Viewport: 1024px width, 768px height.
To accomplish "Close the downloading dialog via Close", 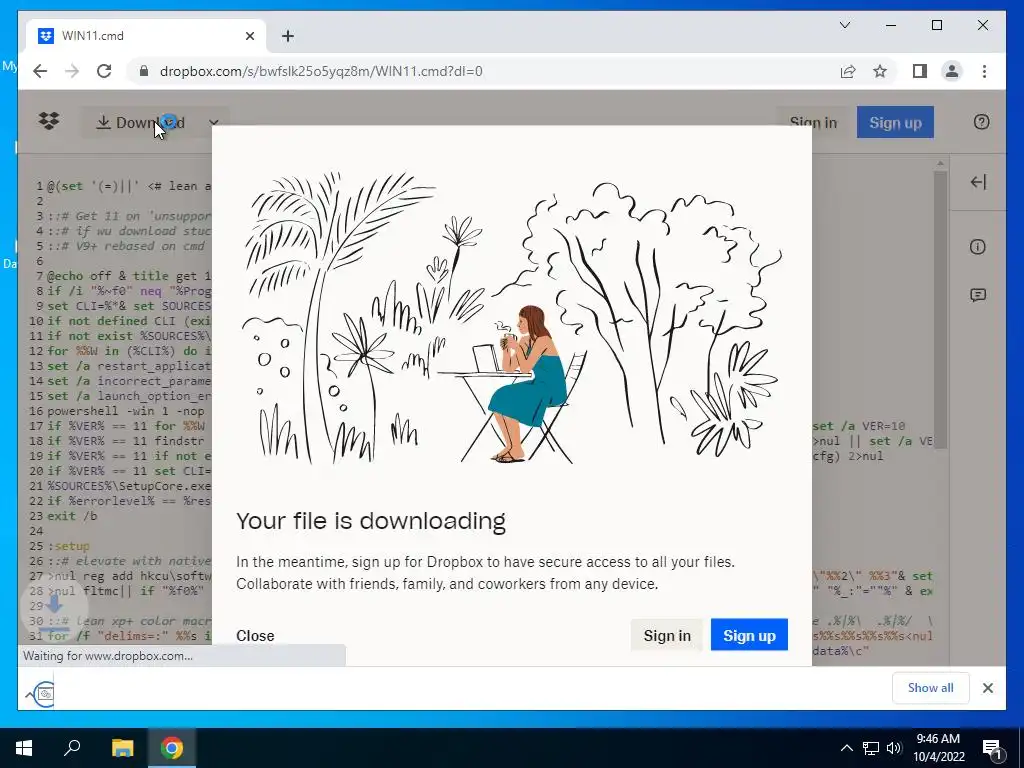I will 255,635.
